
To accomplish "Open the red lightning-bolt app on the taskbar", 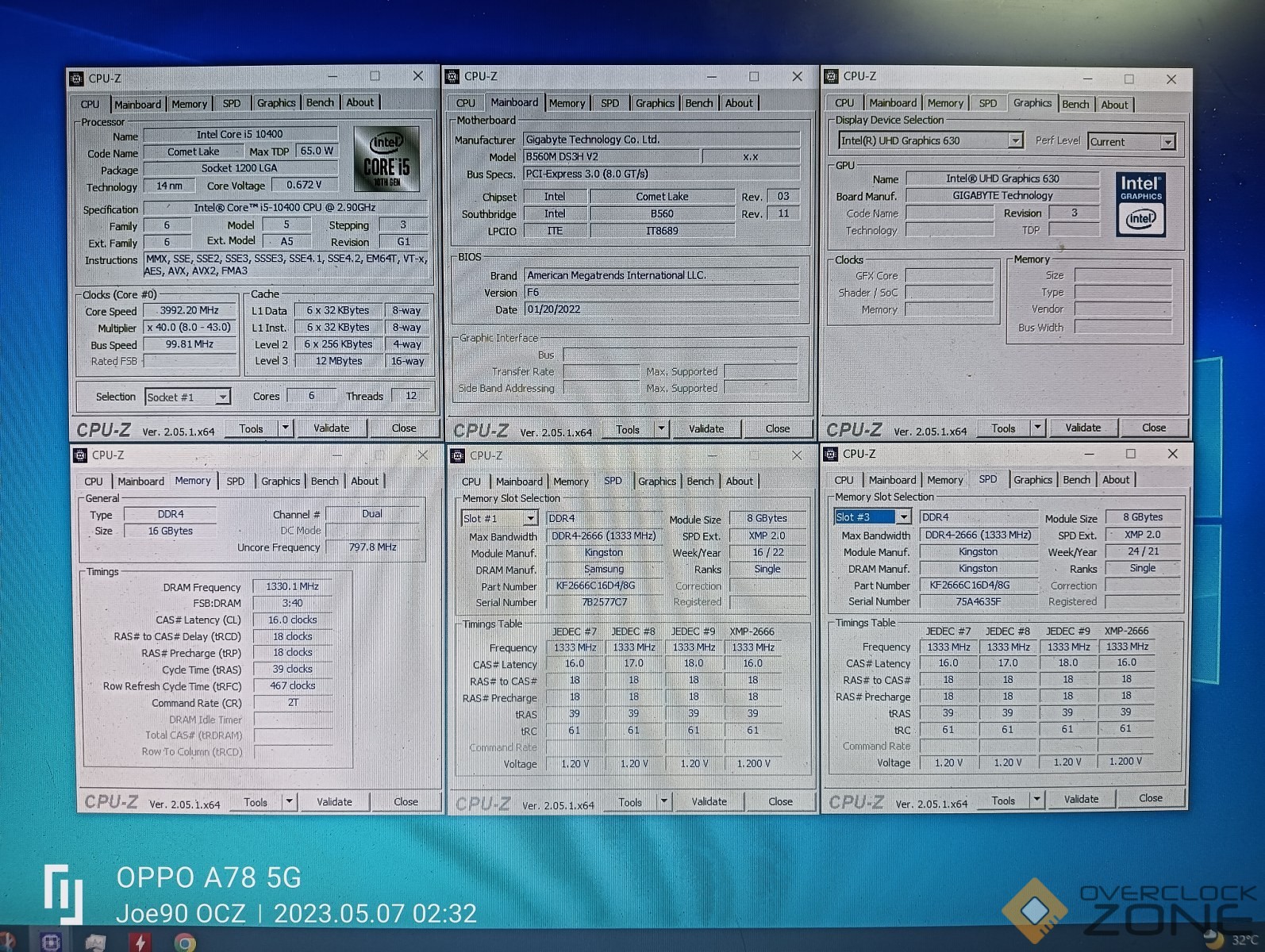I will 140,942.
